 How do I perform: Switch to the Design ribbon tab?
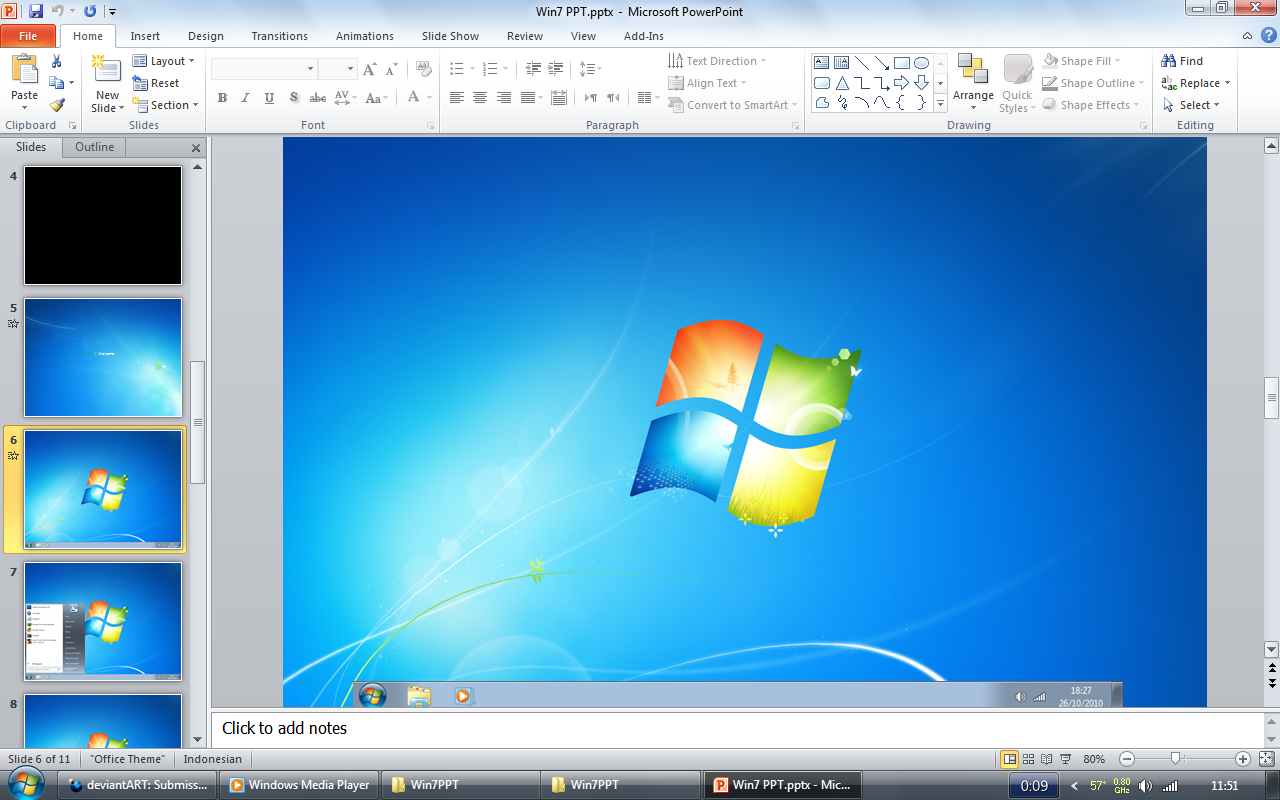click(x=206, y=36)
